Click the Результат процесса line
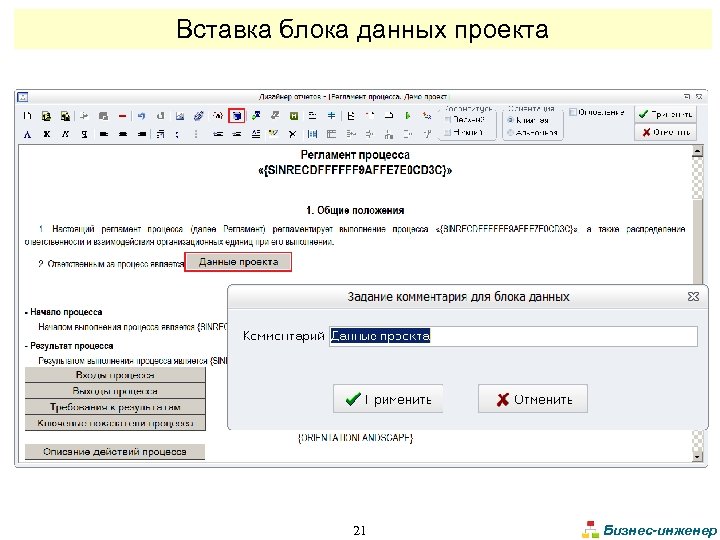Screen dimensions: 720x540 pos(69,346)
